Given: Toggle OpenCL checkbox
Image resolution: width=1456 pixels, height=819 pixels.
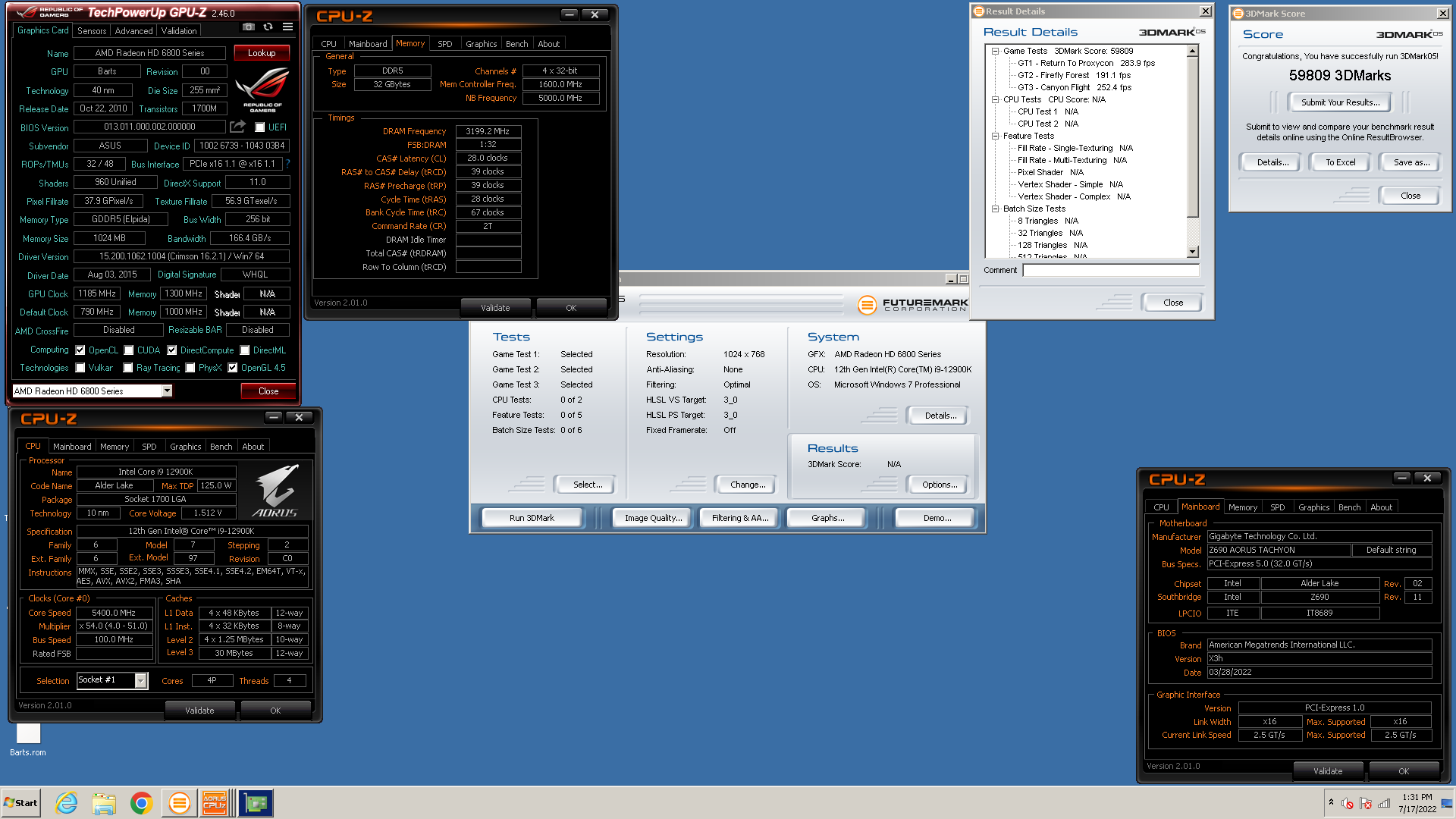Looking at the screenshot, I should (x=80, y=350).
